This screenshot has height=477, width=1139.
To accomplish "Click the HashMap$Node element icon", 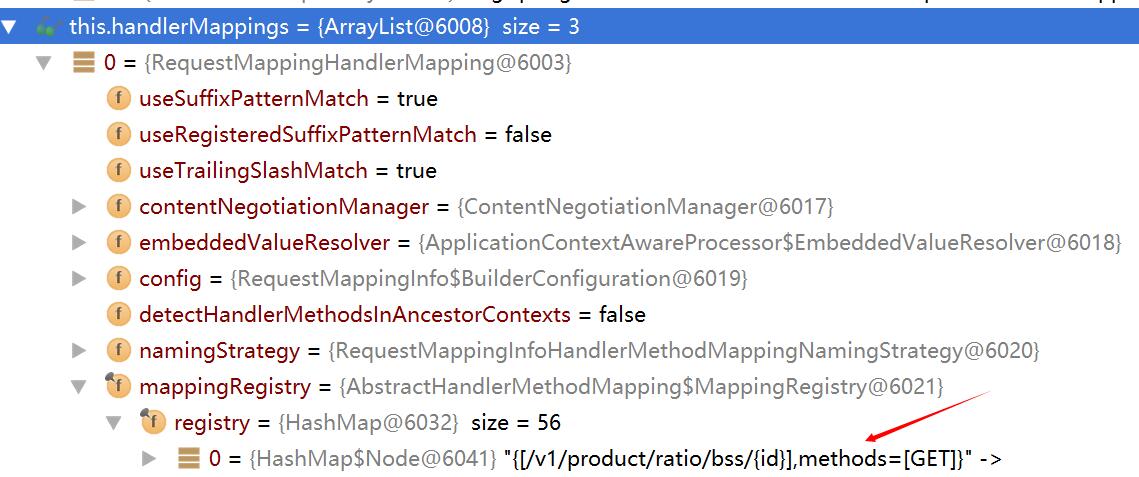I will (189, 458).
